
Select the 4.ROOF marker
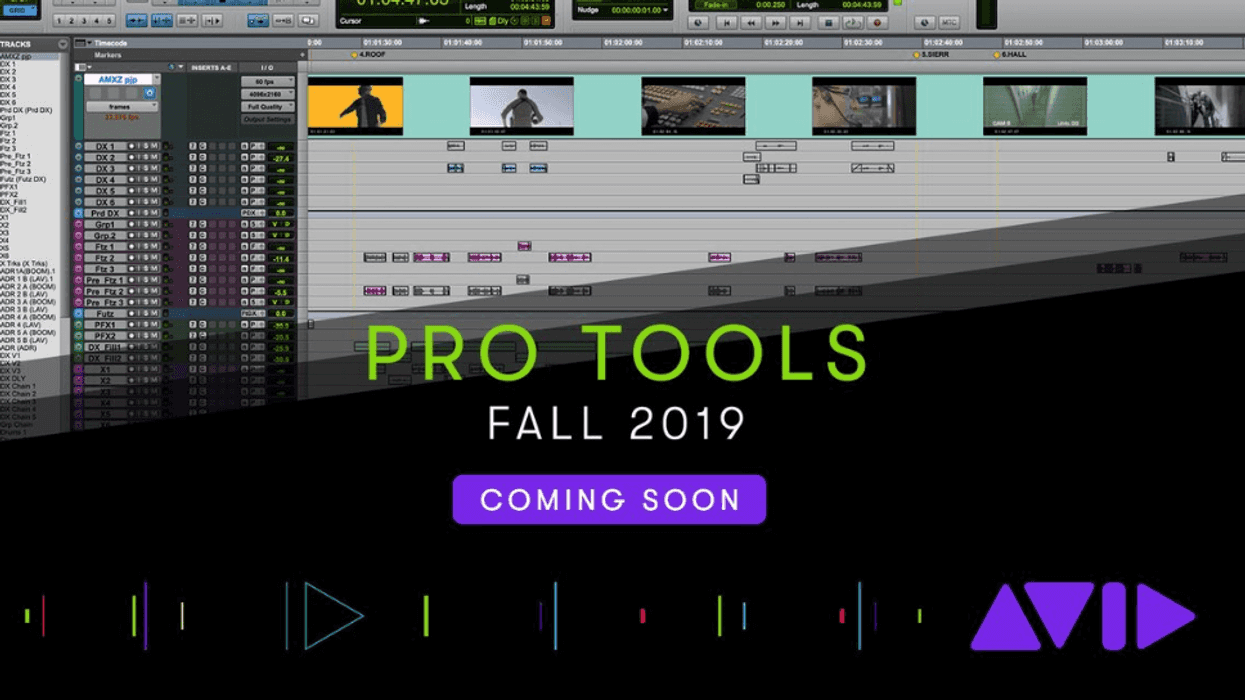coord(369,55)
